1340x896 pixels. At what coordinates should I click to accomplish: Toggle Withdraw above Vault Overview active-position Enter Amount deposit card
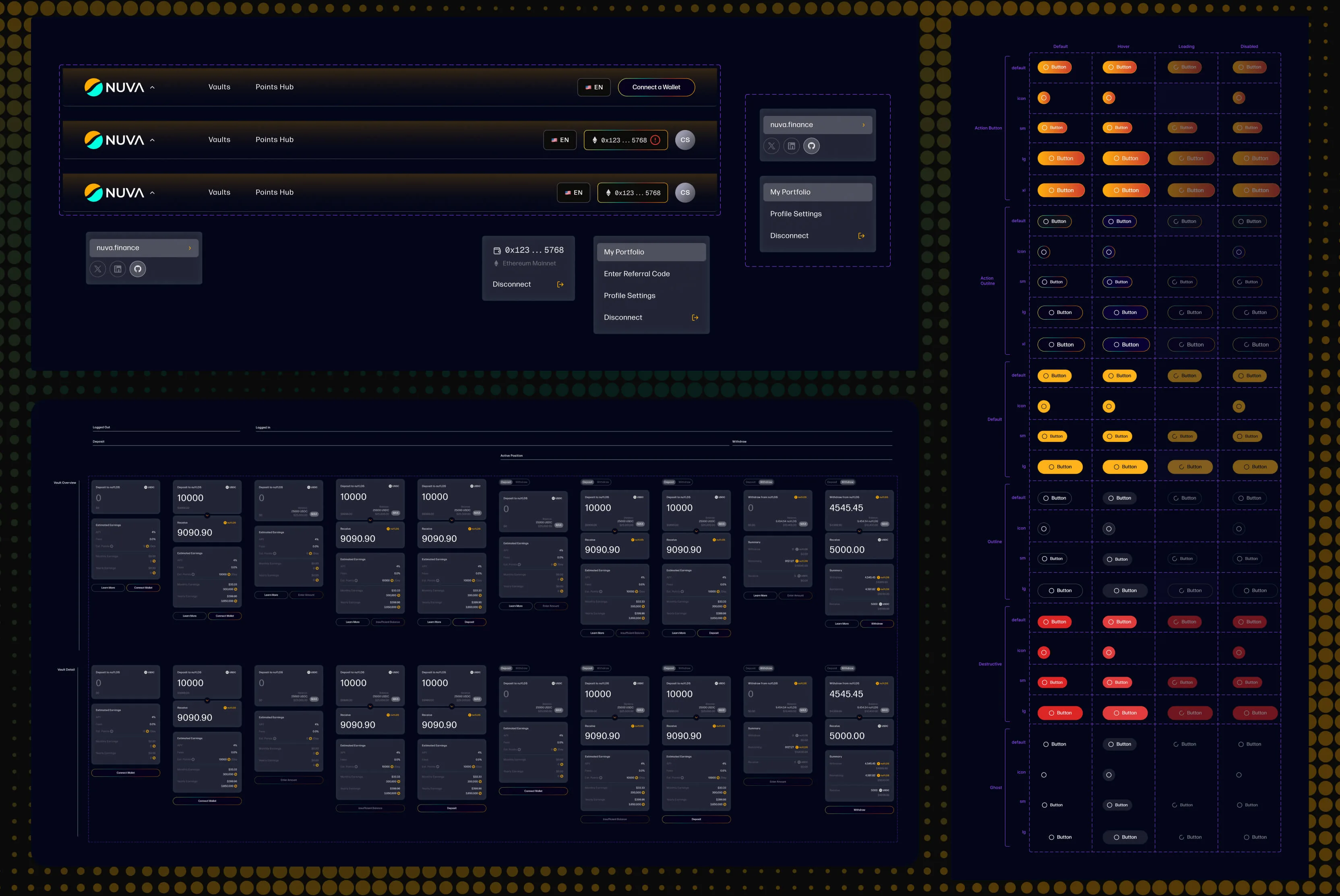tap(522, 482)
